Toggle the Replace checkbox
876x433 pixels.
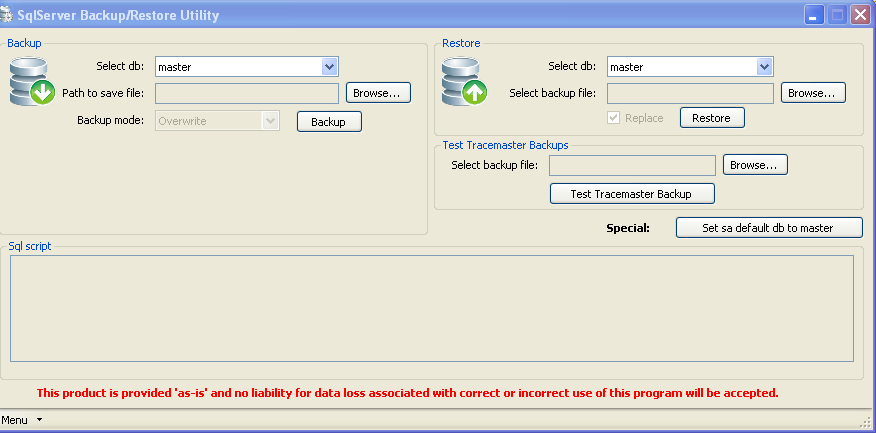pos(613,118)
